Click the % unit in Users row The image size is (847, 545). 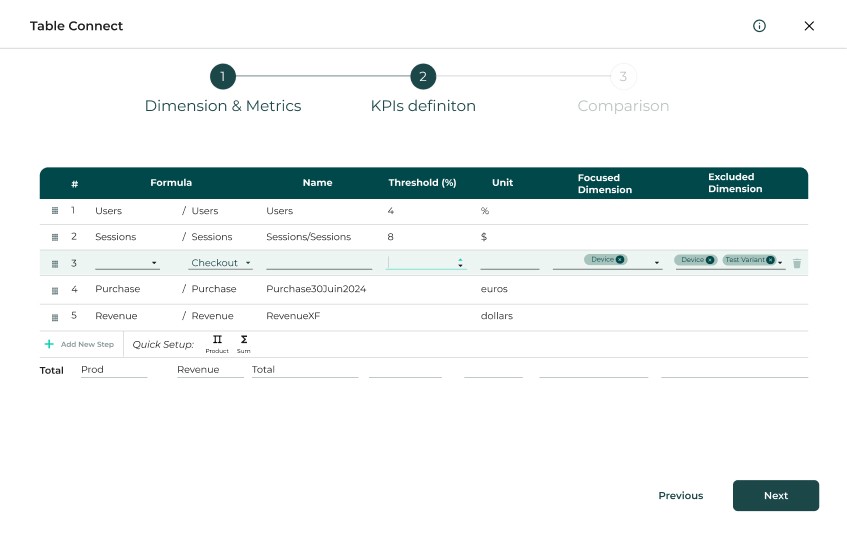click(485, 211)
